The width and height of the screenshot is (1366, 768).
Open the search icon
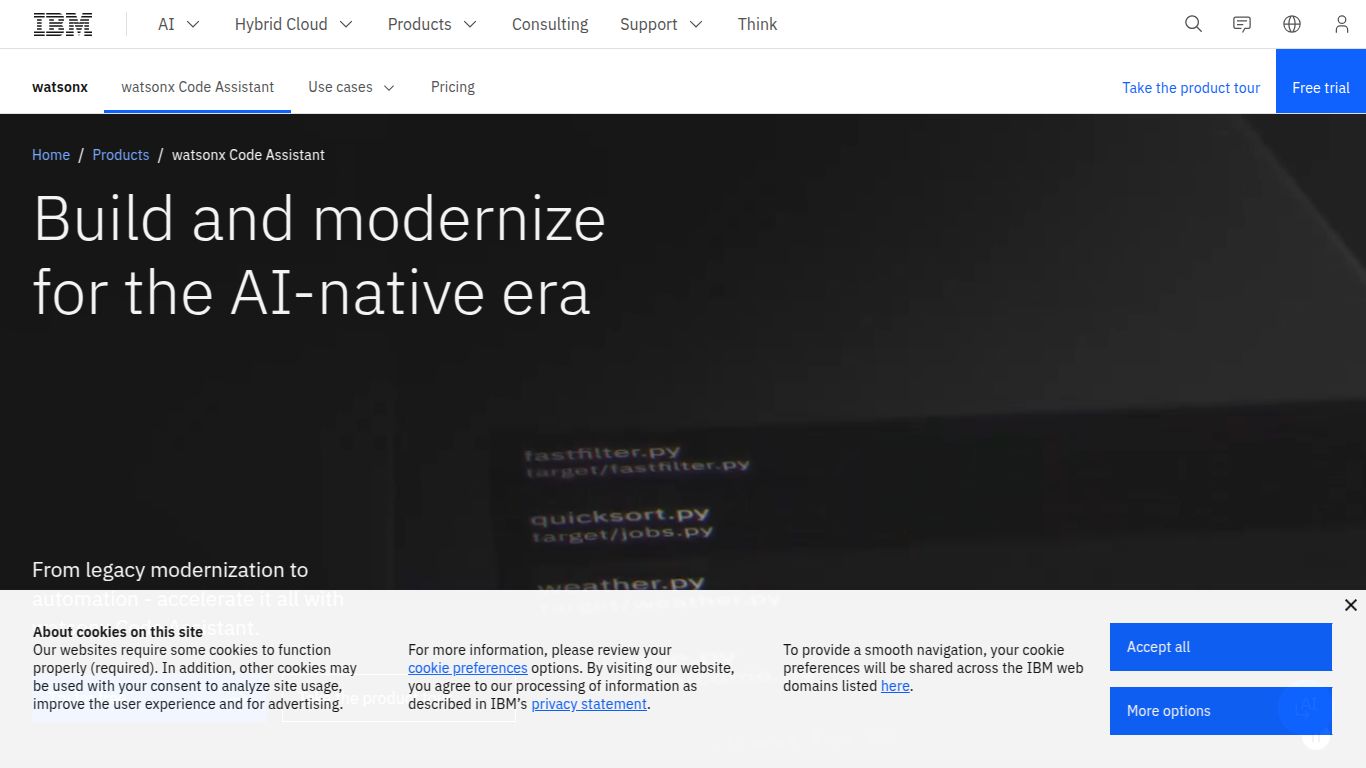[x=1192, y=23]
